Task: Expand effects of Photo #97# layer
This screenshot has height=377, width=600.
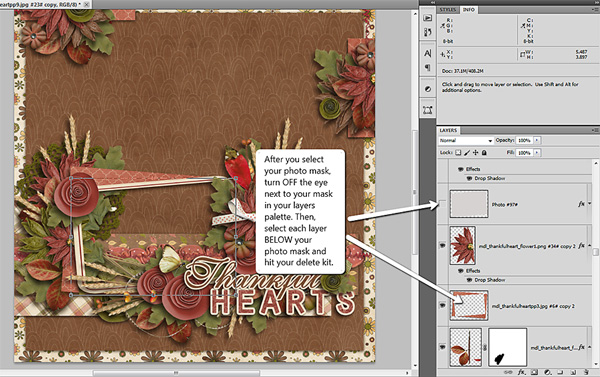Action: coord(590,204)
